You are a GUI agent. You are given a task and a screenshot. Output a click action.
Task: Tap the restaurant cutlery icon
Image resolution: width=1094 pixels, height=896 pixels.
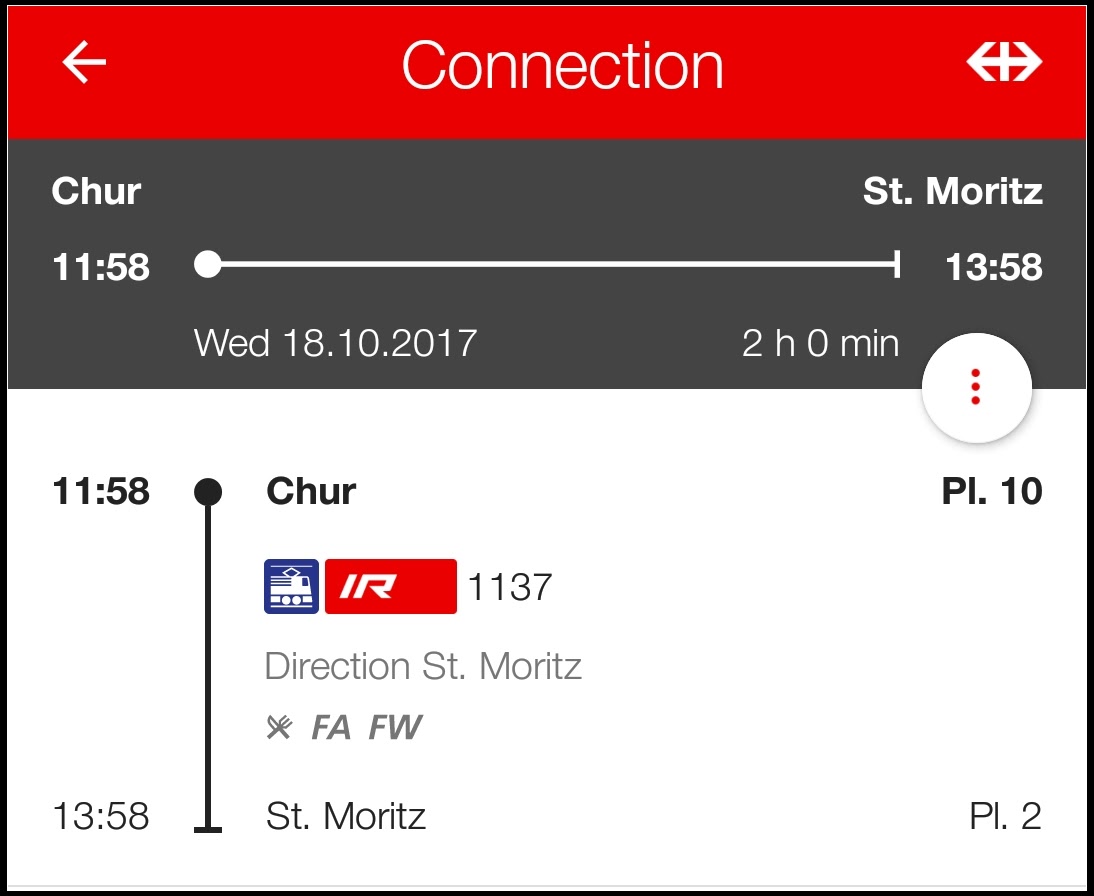pyautogui.click(x=279, y=728)
